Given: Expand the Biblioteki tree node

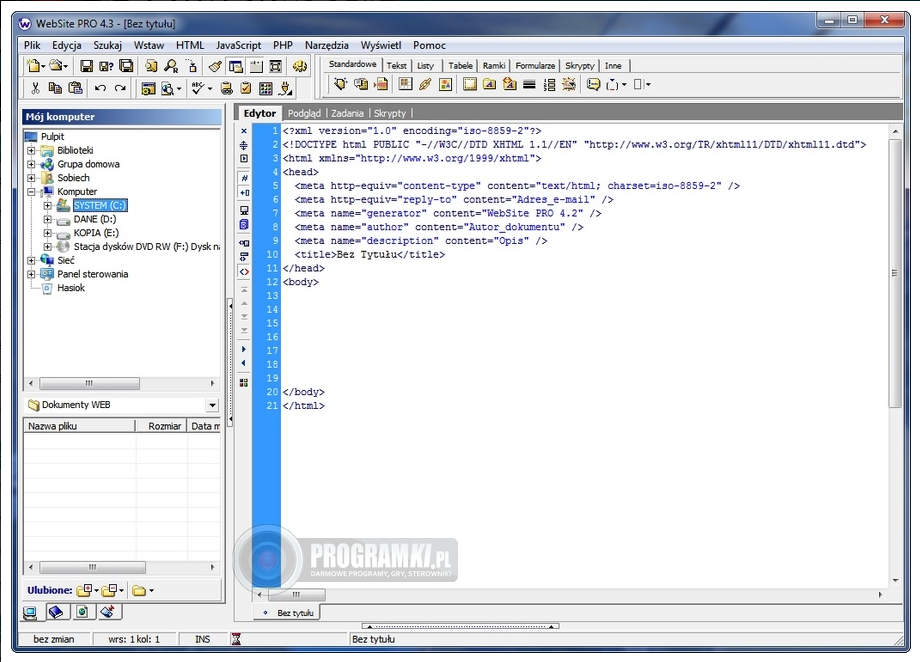Looking at the screenshot, I should (31, 150).
